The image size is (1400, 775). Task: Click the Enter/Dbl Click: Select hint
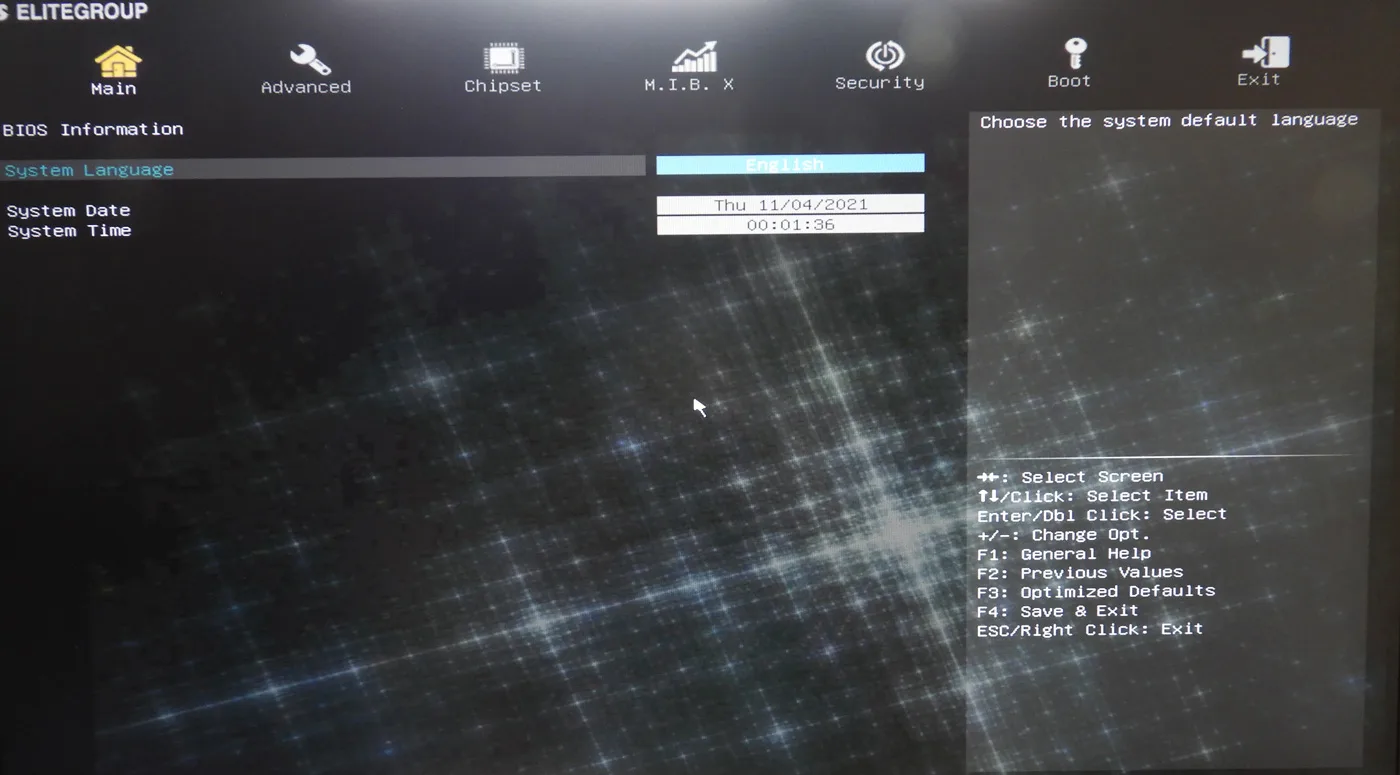click(1102, 515)
